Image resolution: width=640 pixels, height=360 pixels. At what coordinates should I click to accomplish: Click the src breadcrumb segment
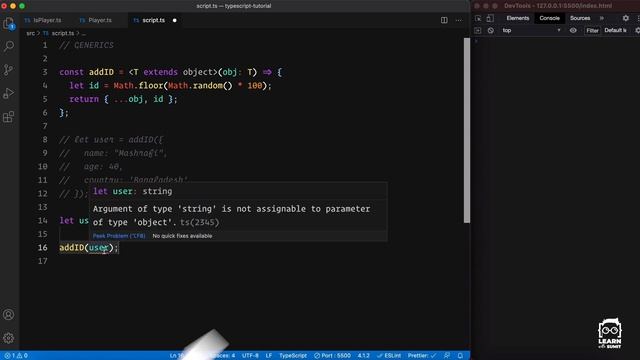[x=31, y=33]
